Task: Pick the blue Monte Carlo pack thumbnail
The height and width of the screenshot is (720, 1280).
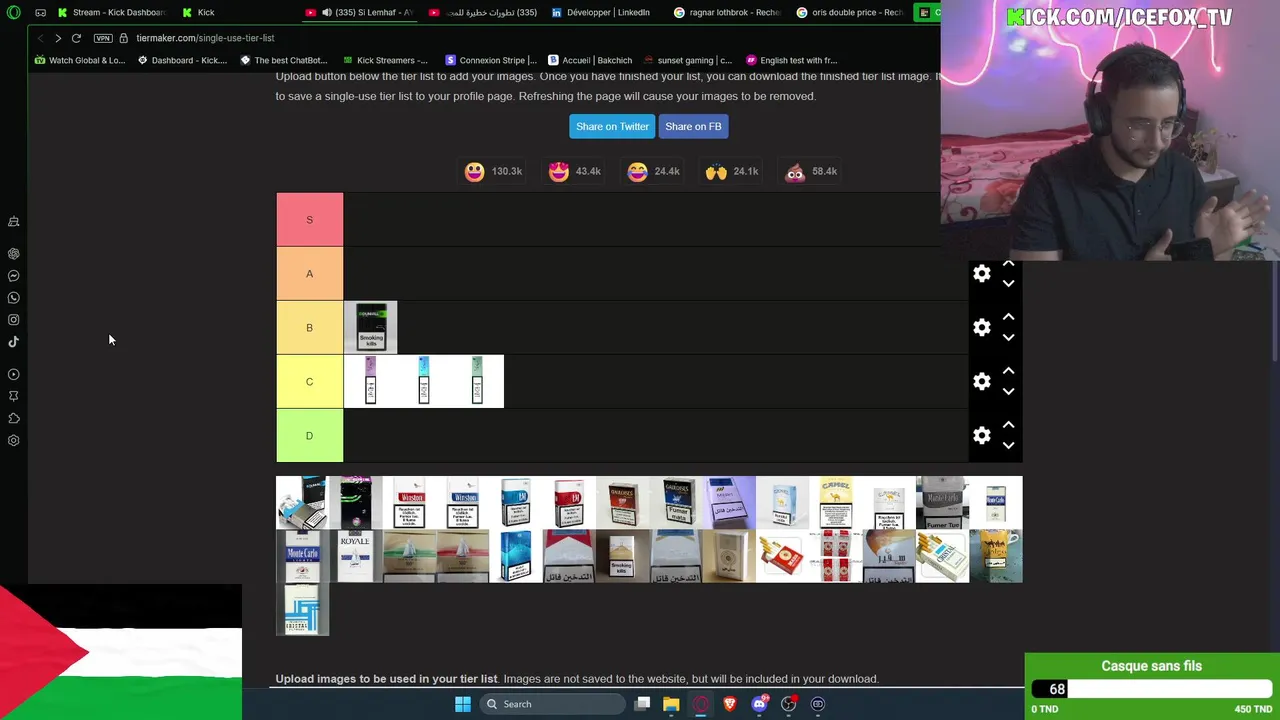Action: (302, 556)
